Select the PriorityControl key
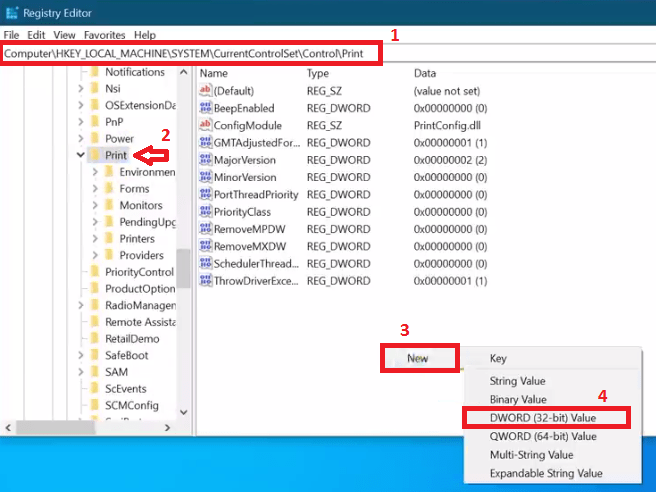656x492 pixels. 139,272
